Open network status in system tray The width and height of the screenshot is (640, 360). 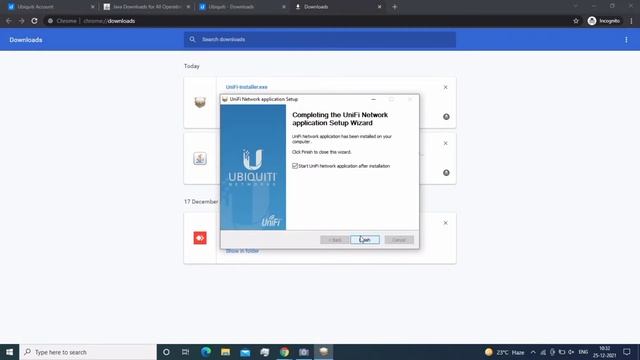click(543, 352)
